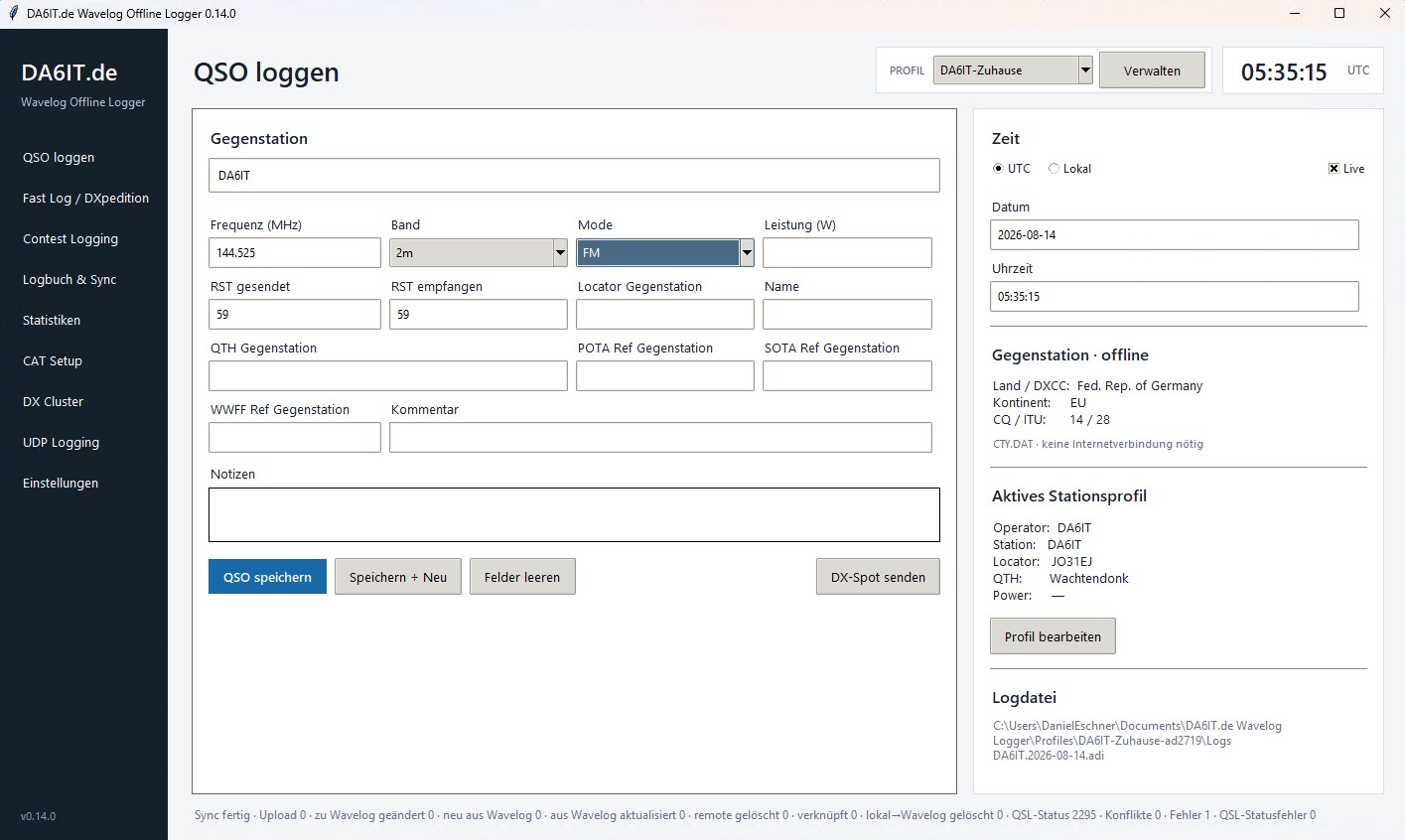
Task: Select the Lokal time radio button
Action: pyautogui.click(x=1054, y=169)
